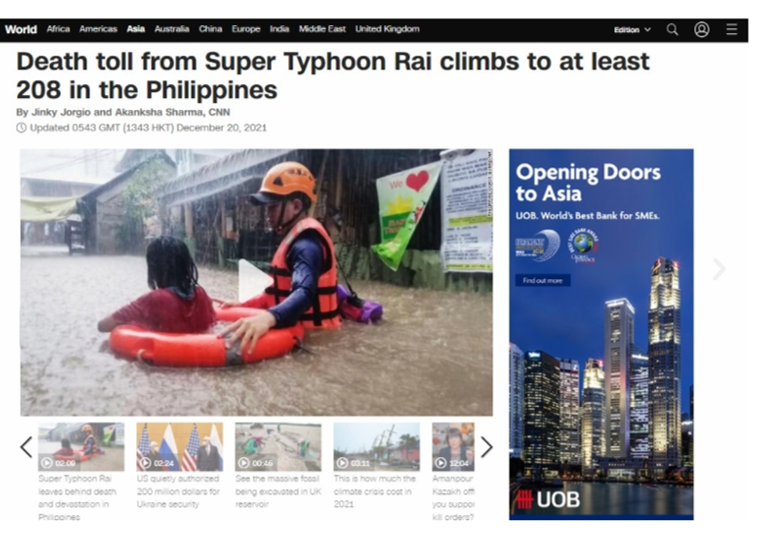Click the Find out more ad button
The height and width of the screenshot is (535, 758).
(543, 280)
